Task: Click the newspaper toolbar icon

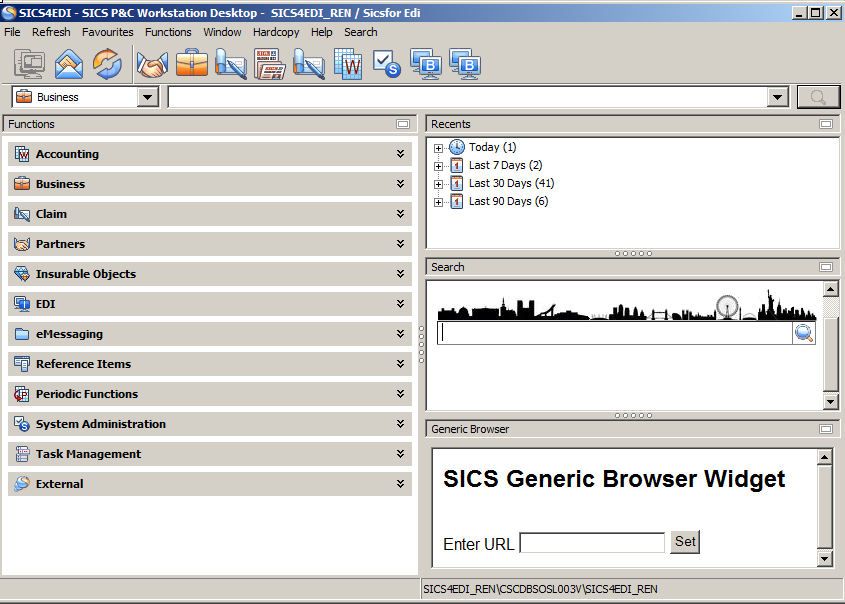Action: [270, 64]
